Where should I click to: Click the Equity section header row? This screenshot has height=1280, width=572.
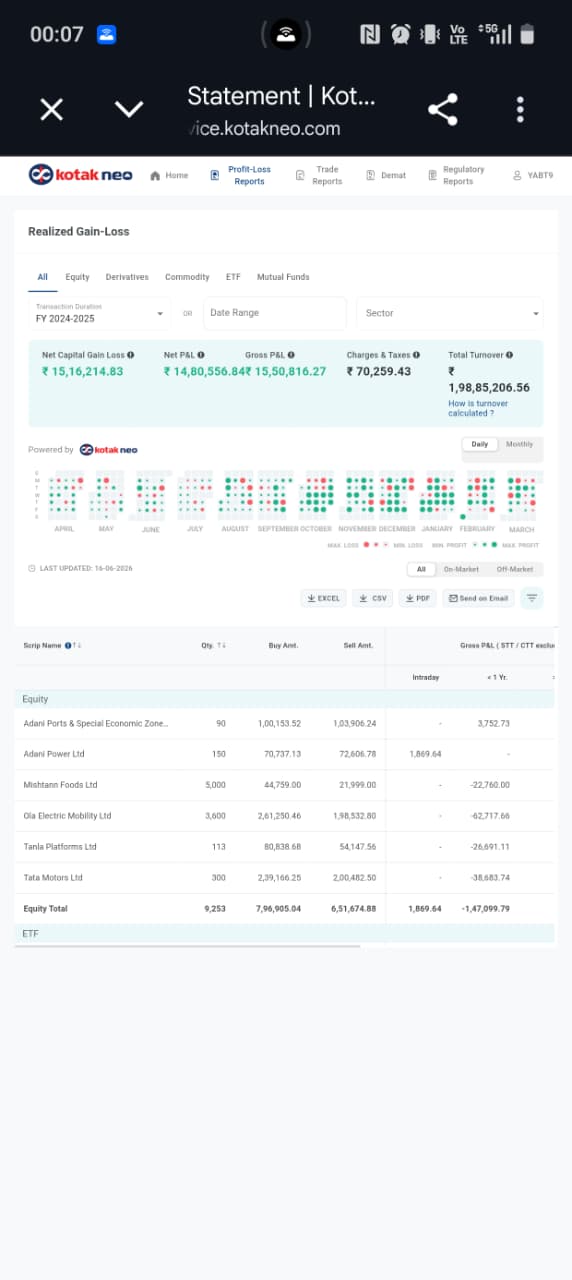tap(284, 699)
